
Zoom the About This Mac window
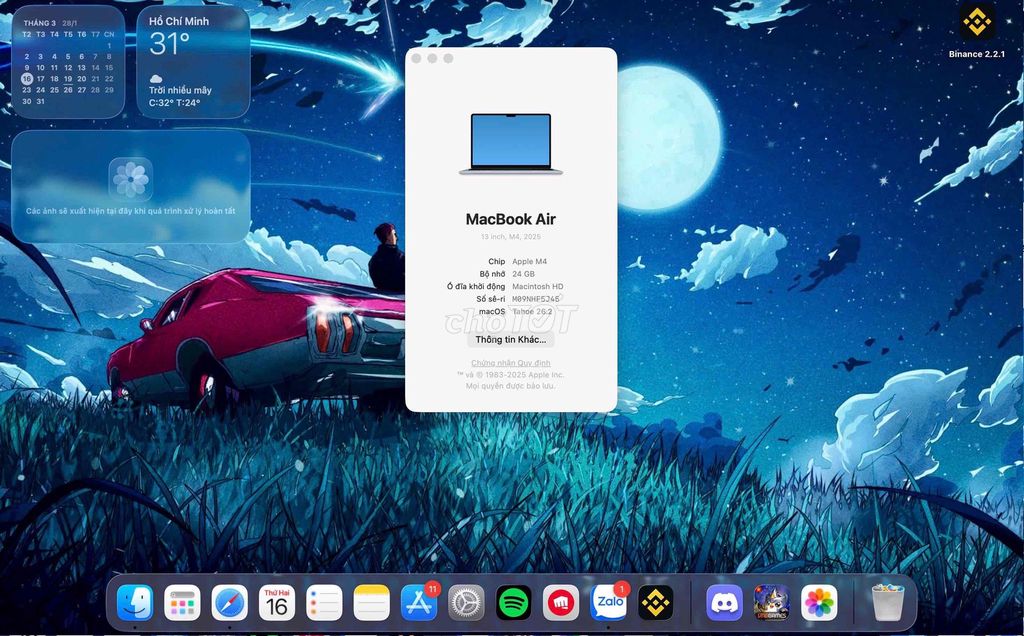coord(448,59)
